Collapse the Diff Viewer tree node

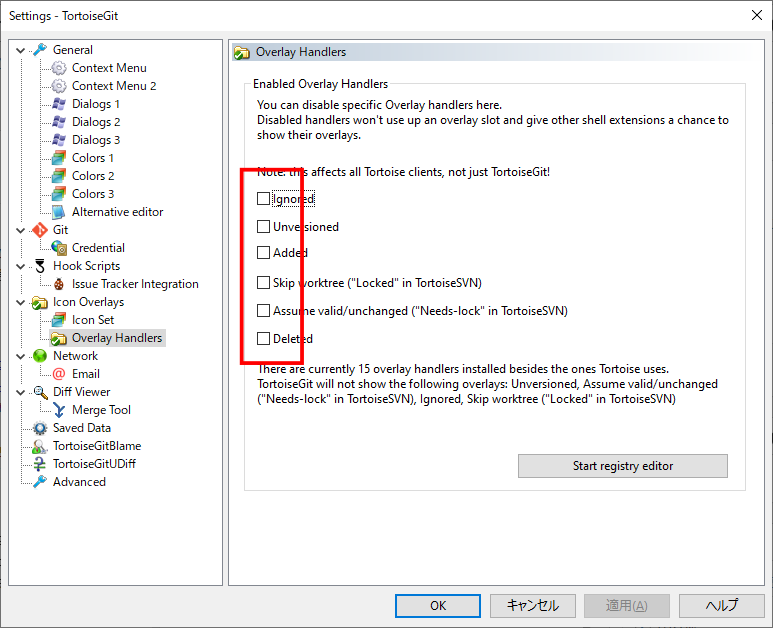point(21,392)
